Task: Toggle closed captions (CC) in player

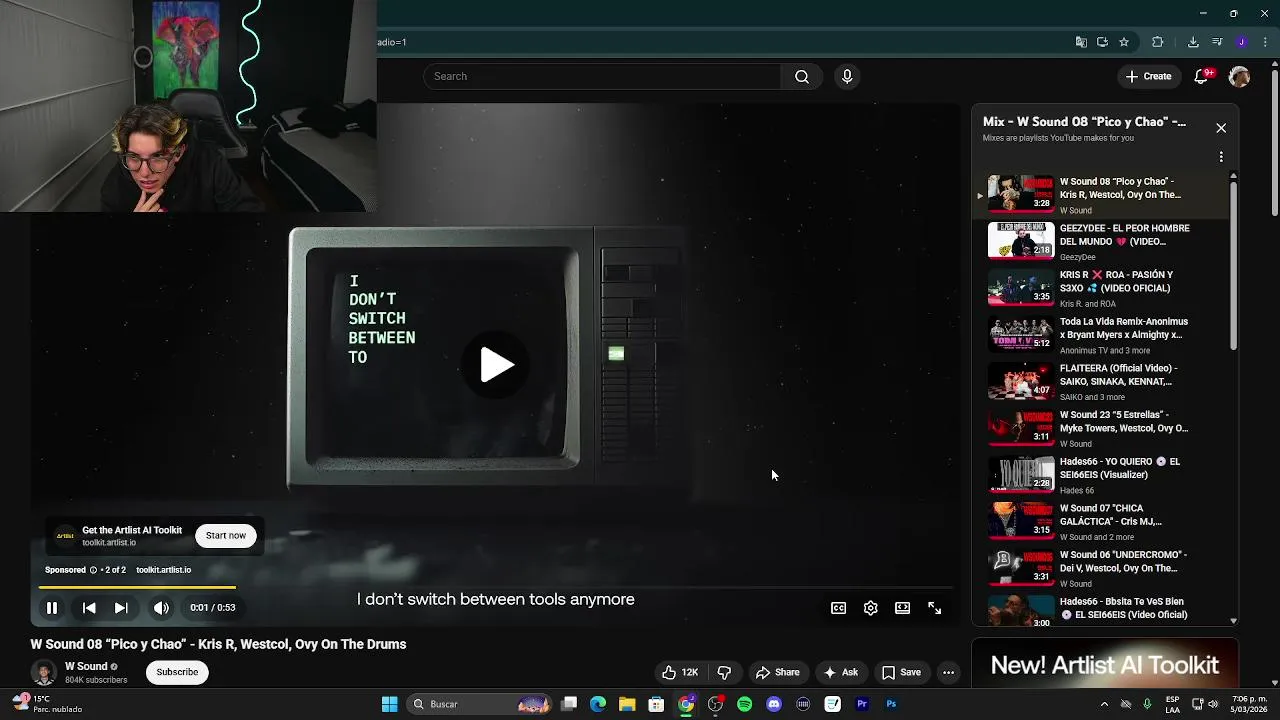Action: (839, 608)
